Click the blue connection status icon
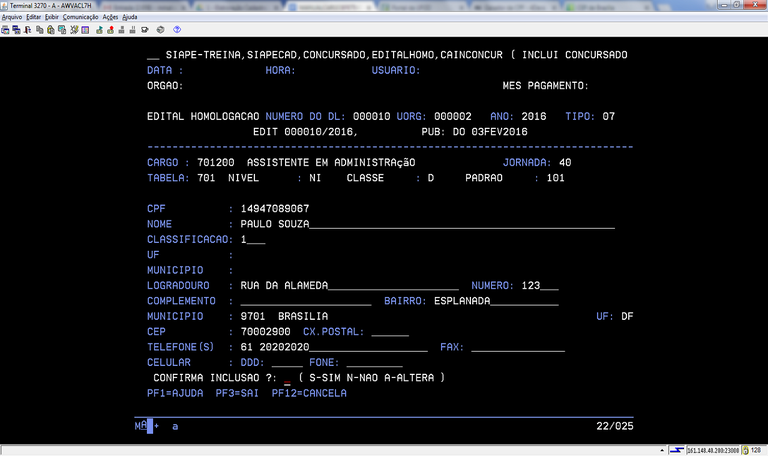This screenshot has width=768, height=456. coord(677,449)
